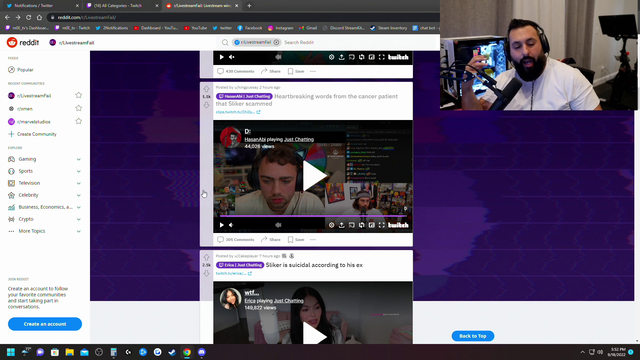Show hidden system tray icons chevron
640x360 pixels.
tap(582, 352)
